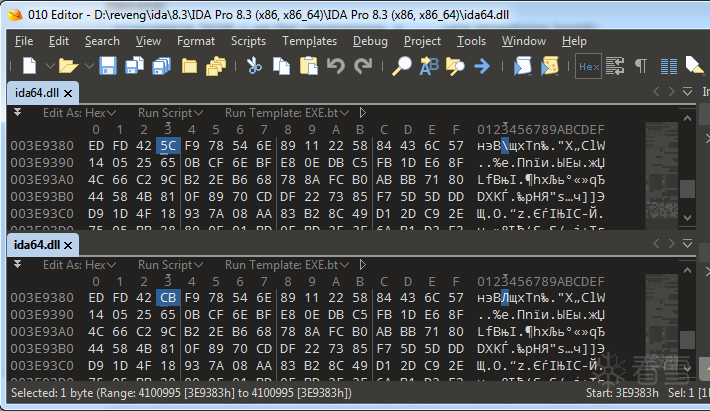Toggle whitespace display pilcrow icon
This screenshot has width=710, height=411.
click(641, 66)
